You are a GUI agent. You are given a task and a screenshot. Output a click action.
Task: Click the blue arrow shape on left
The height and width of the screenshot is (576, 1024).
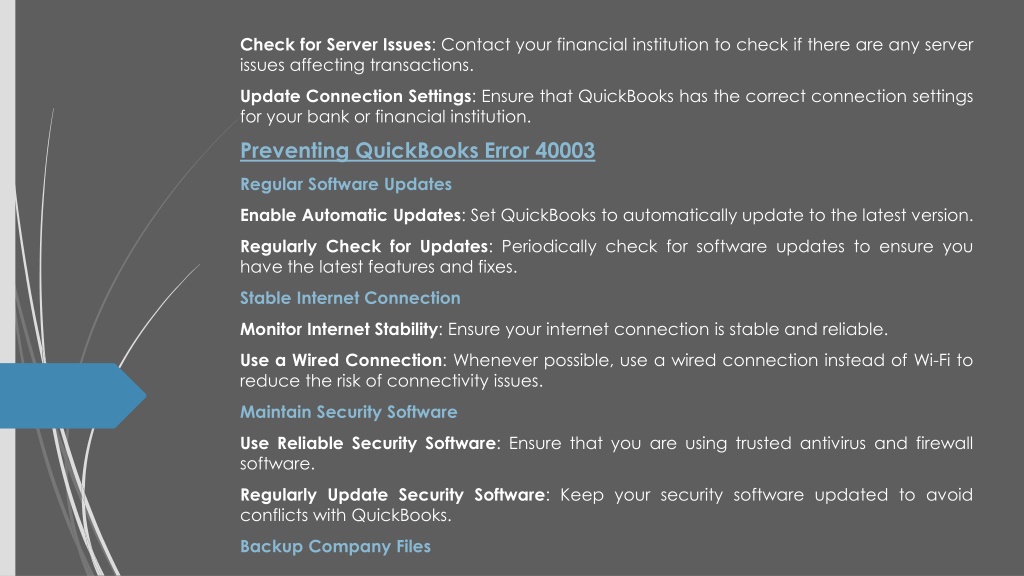(72, 396)
